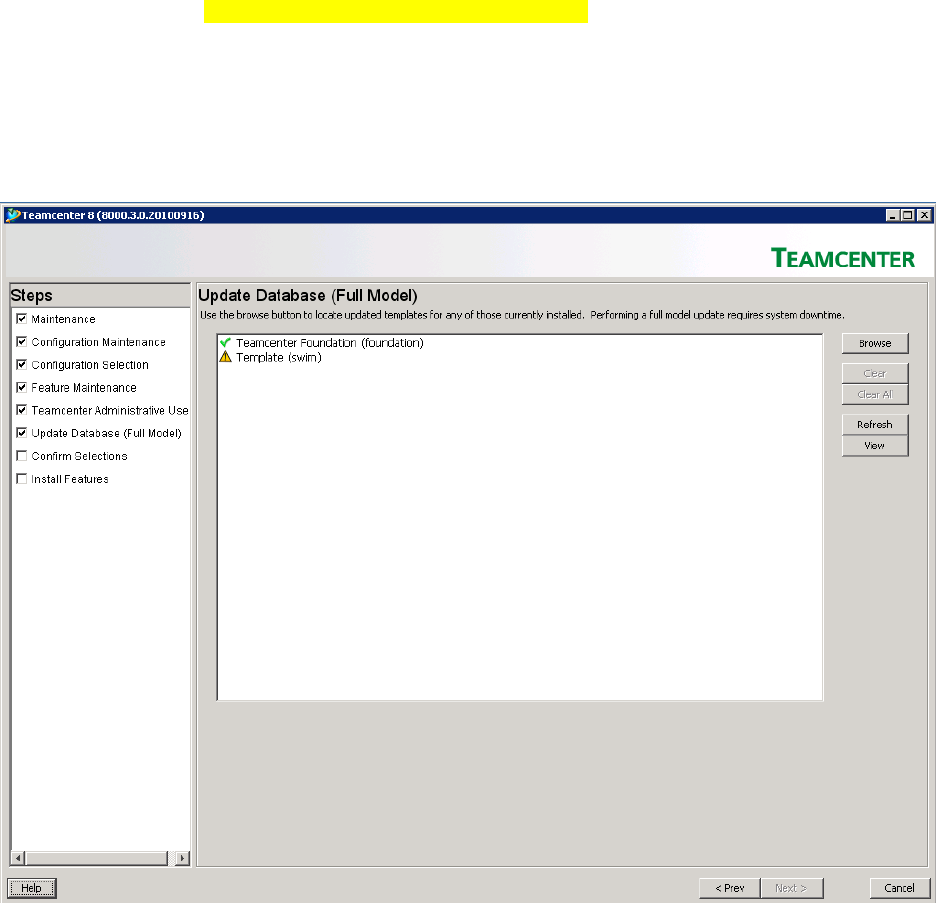Select the Template (swim) entry
Viewport: 936px width, 903px height.
[x=279, y=357]
